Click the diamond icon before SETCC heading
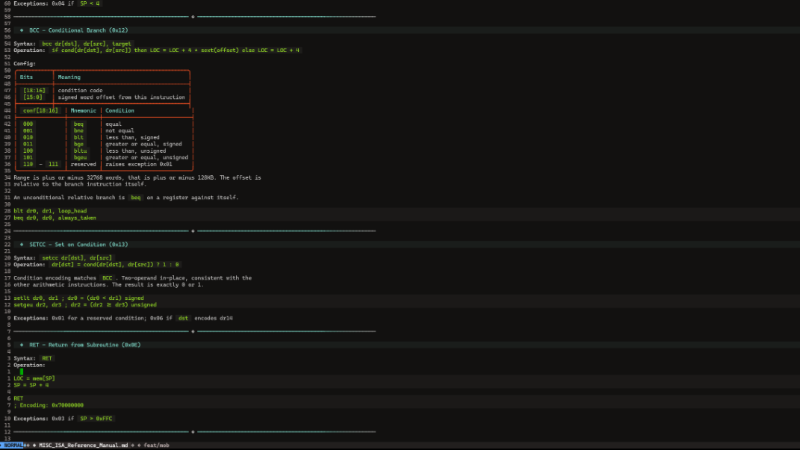Image resolution: width=800 pixels, height=450 pixels. click(21, 245)
